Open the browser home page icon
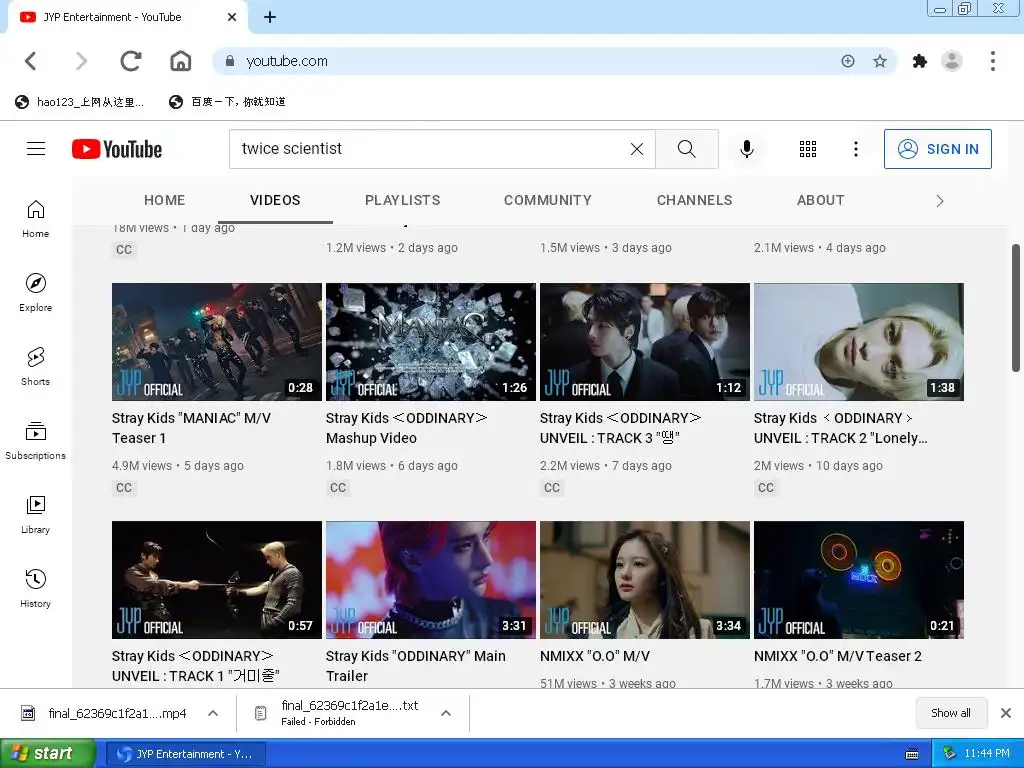This screenshot has width=1024, height=768. coord(181,61)
